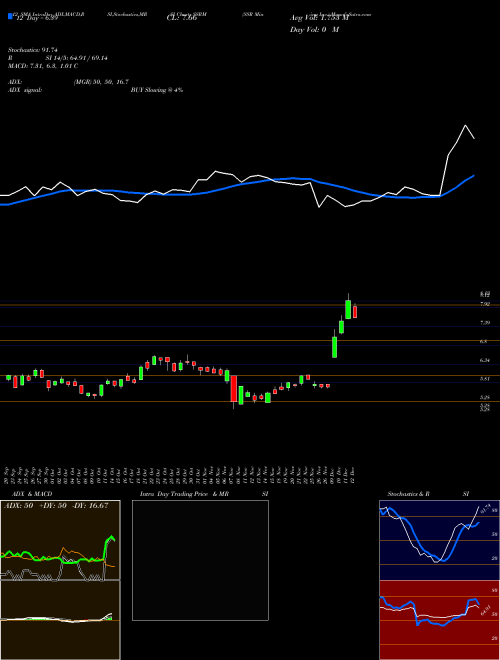The width and height of the screenshot is (500, 660).
Task: Click the large red candlestick at the November drop
Action: [234, 388]
